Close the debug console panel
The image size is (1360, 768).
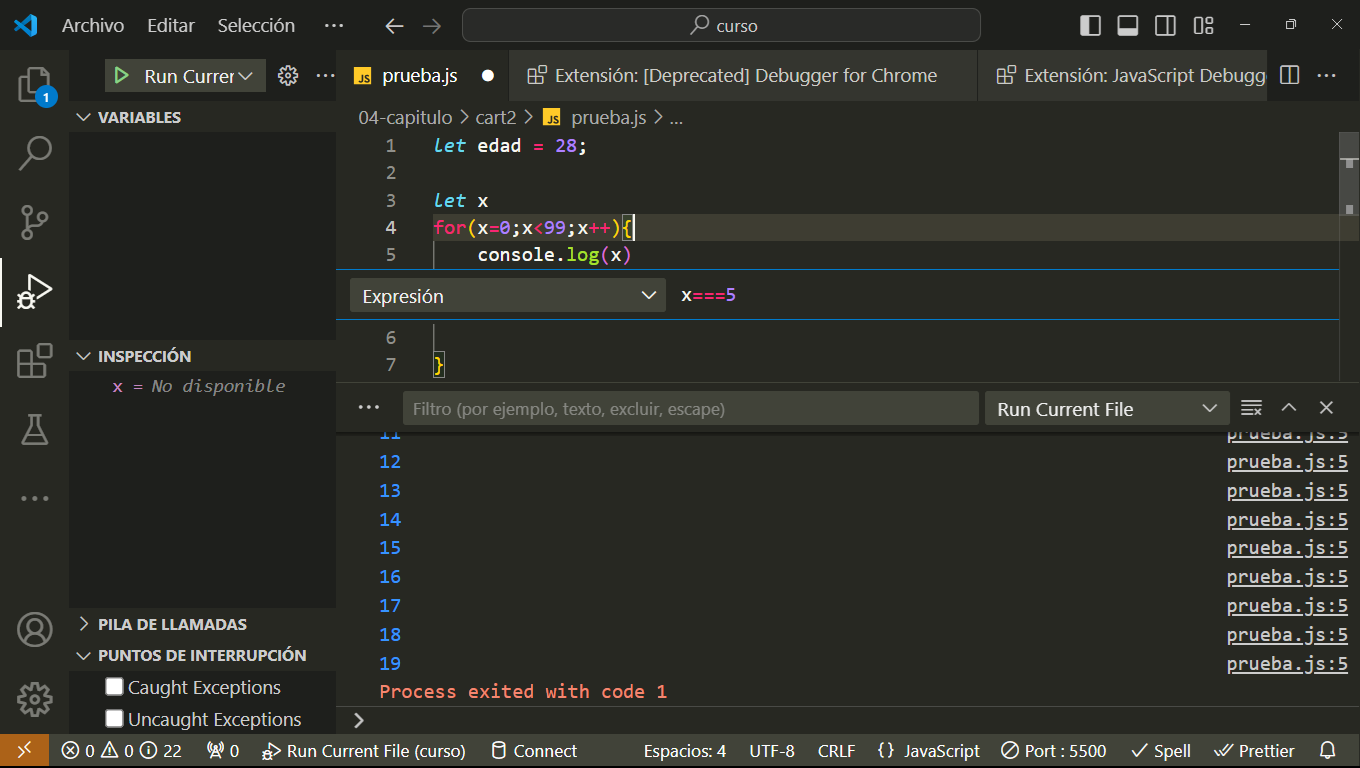[1326, 408]
